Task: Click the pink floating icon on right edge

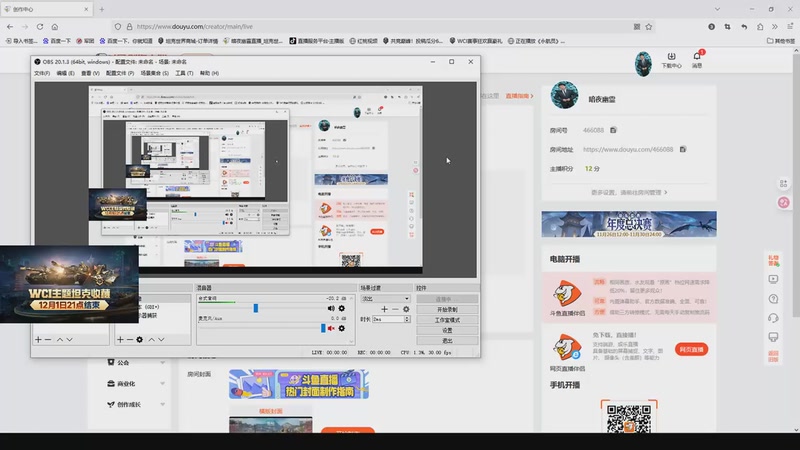Action: [783, 203]
